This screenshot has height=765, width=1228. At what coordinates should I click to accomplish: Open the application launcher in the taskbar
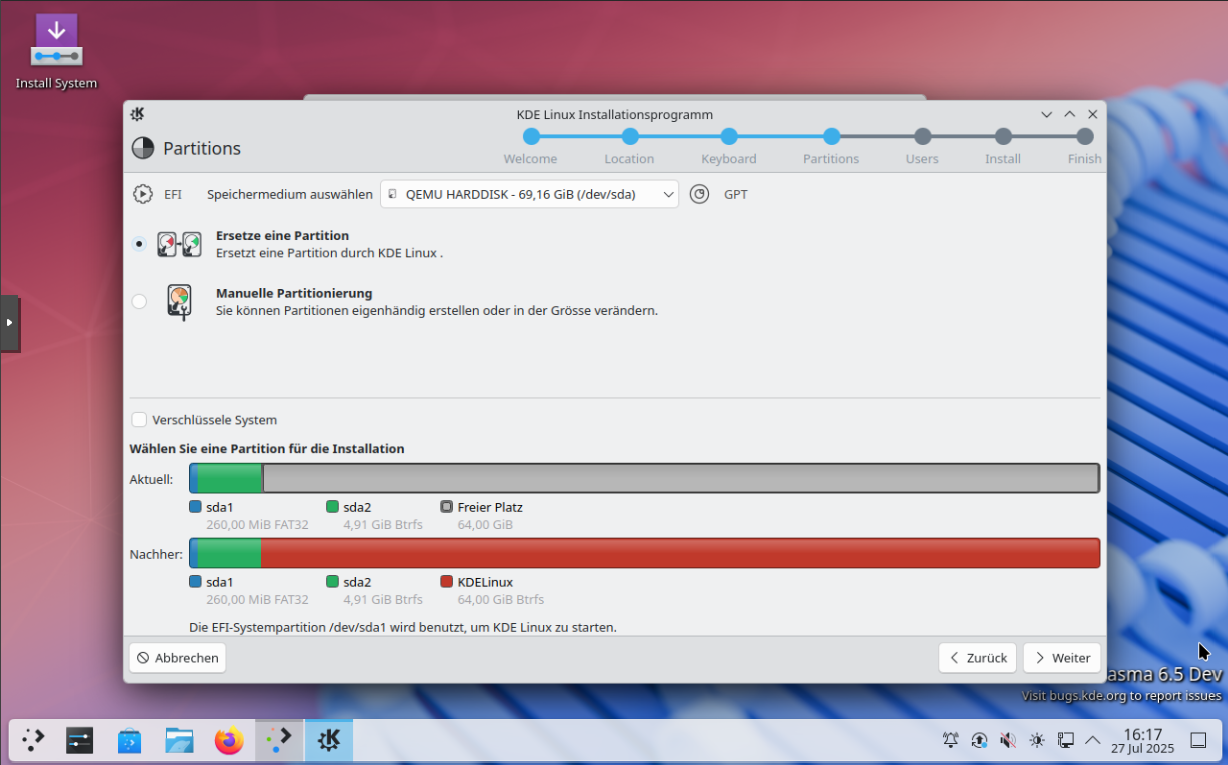(33, 740)
